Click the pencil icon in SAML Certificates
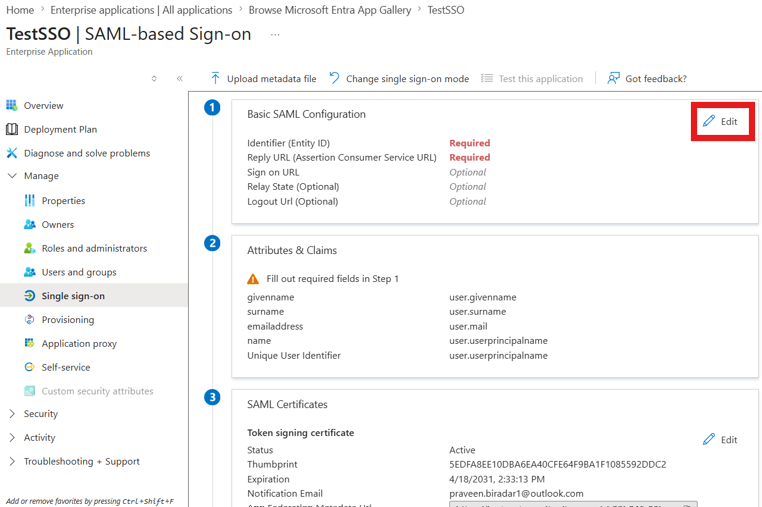The width and height of the screenshot is (762, 507). [x=709, y=439]
